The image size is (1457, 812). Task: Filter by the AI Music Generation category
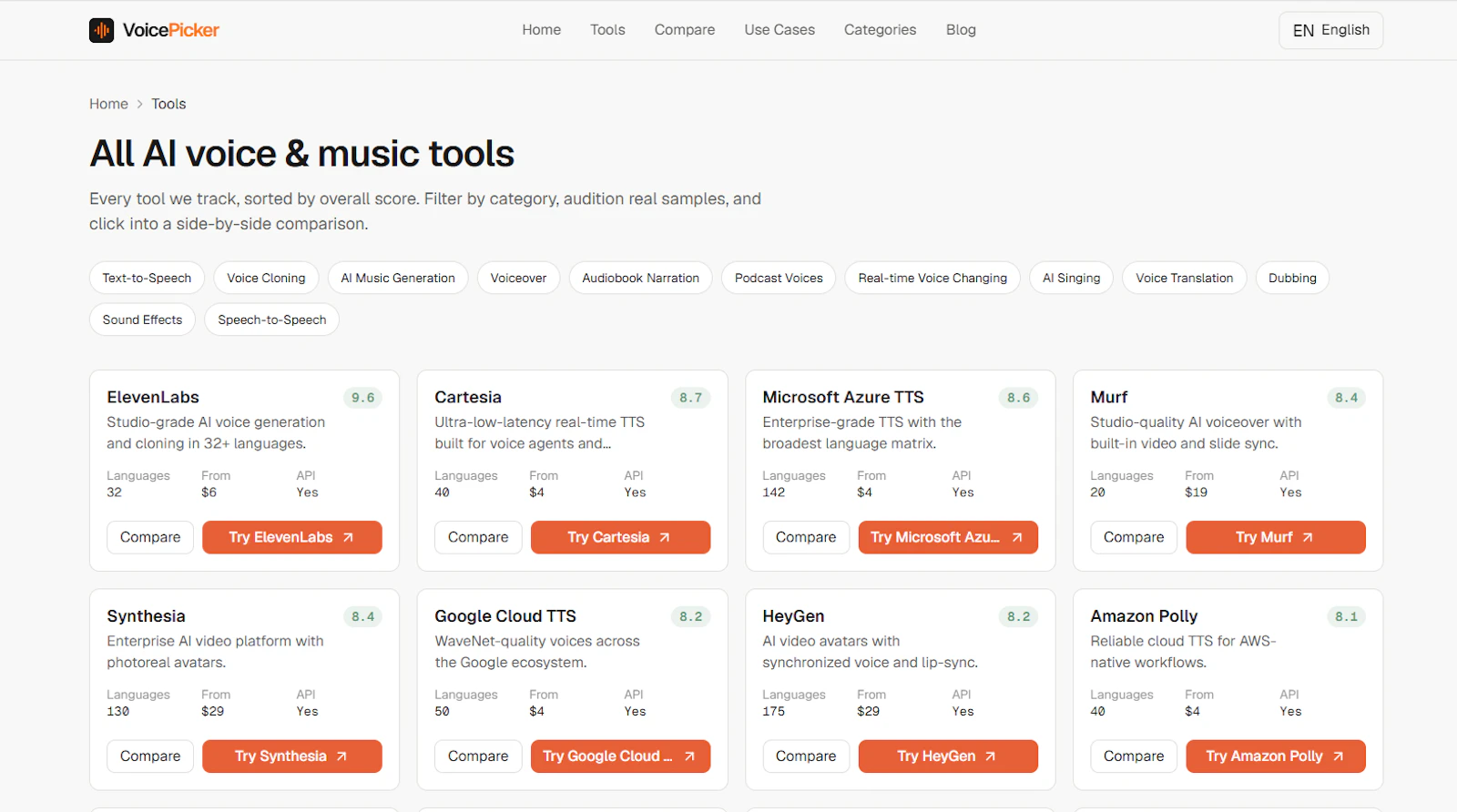(x=398, y=278)
